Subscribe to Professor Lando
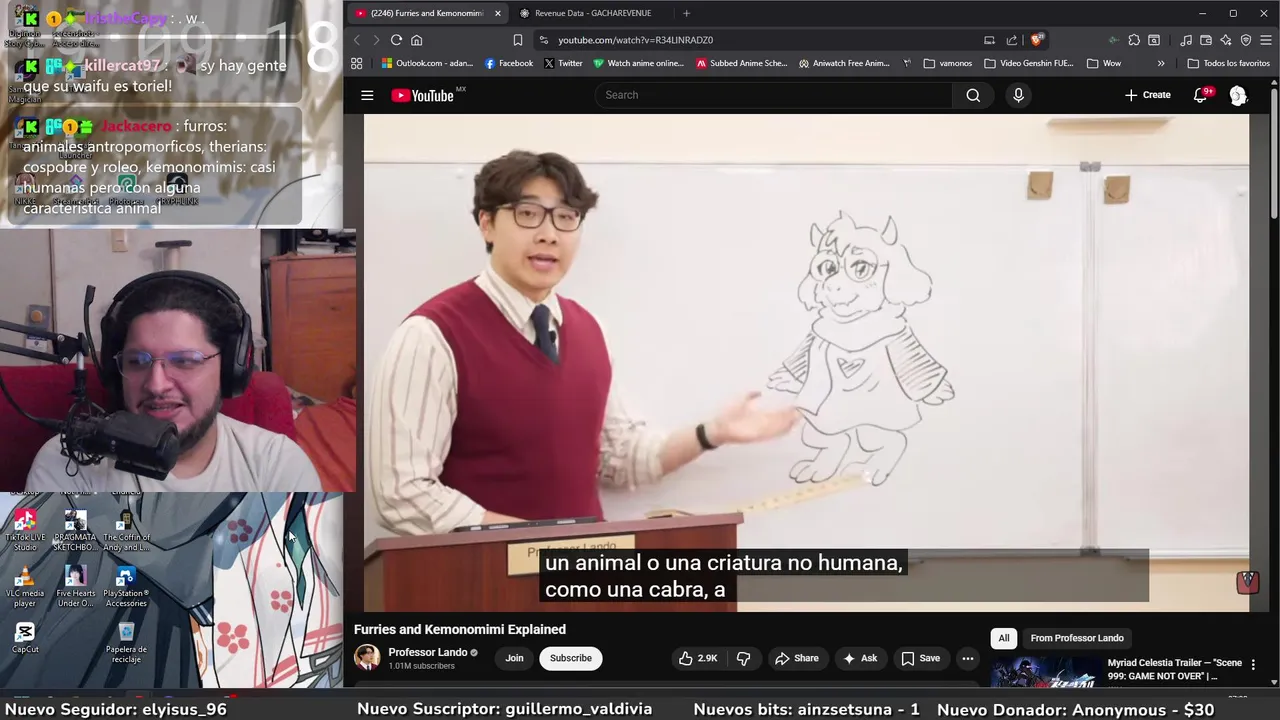This screenshot has width=1280, height=720. (571, 658)
